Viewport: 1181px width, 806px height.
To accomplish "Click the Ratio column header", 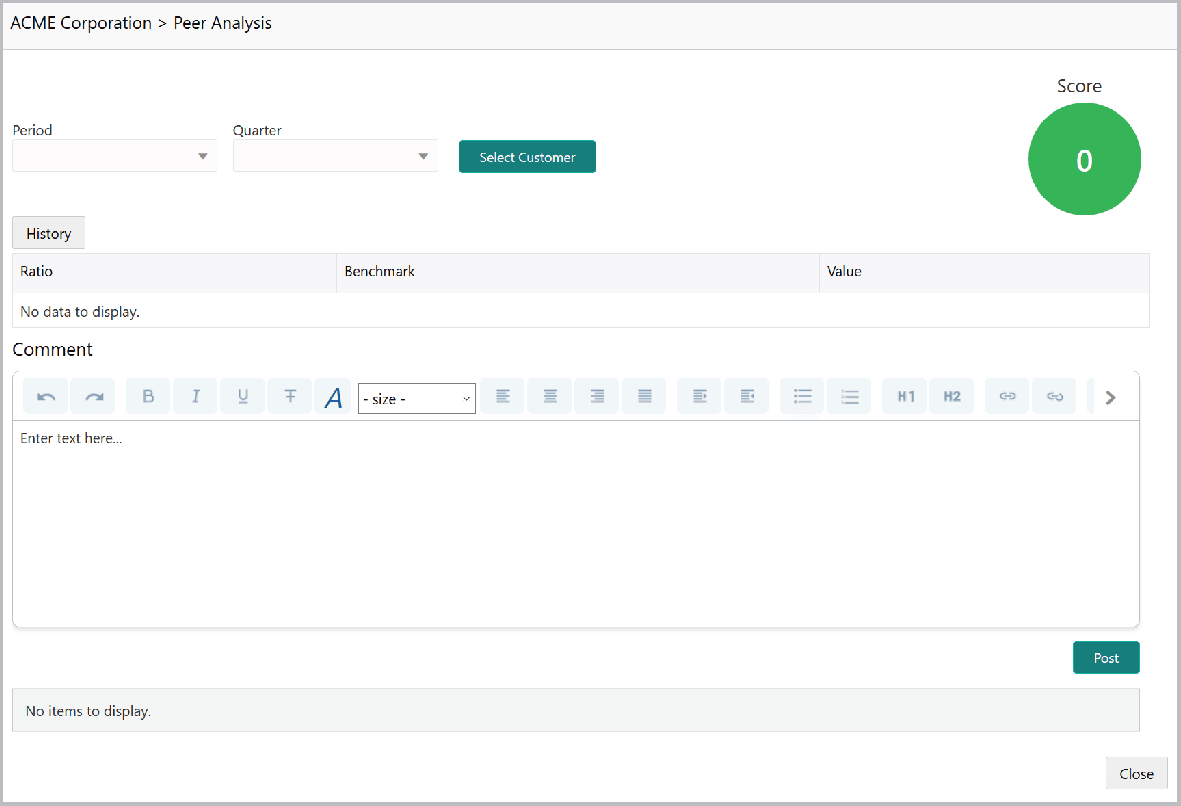I will click(174, 272).
